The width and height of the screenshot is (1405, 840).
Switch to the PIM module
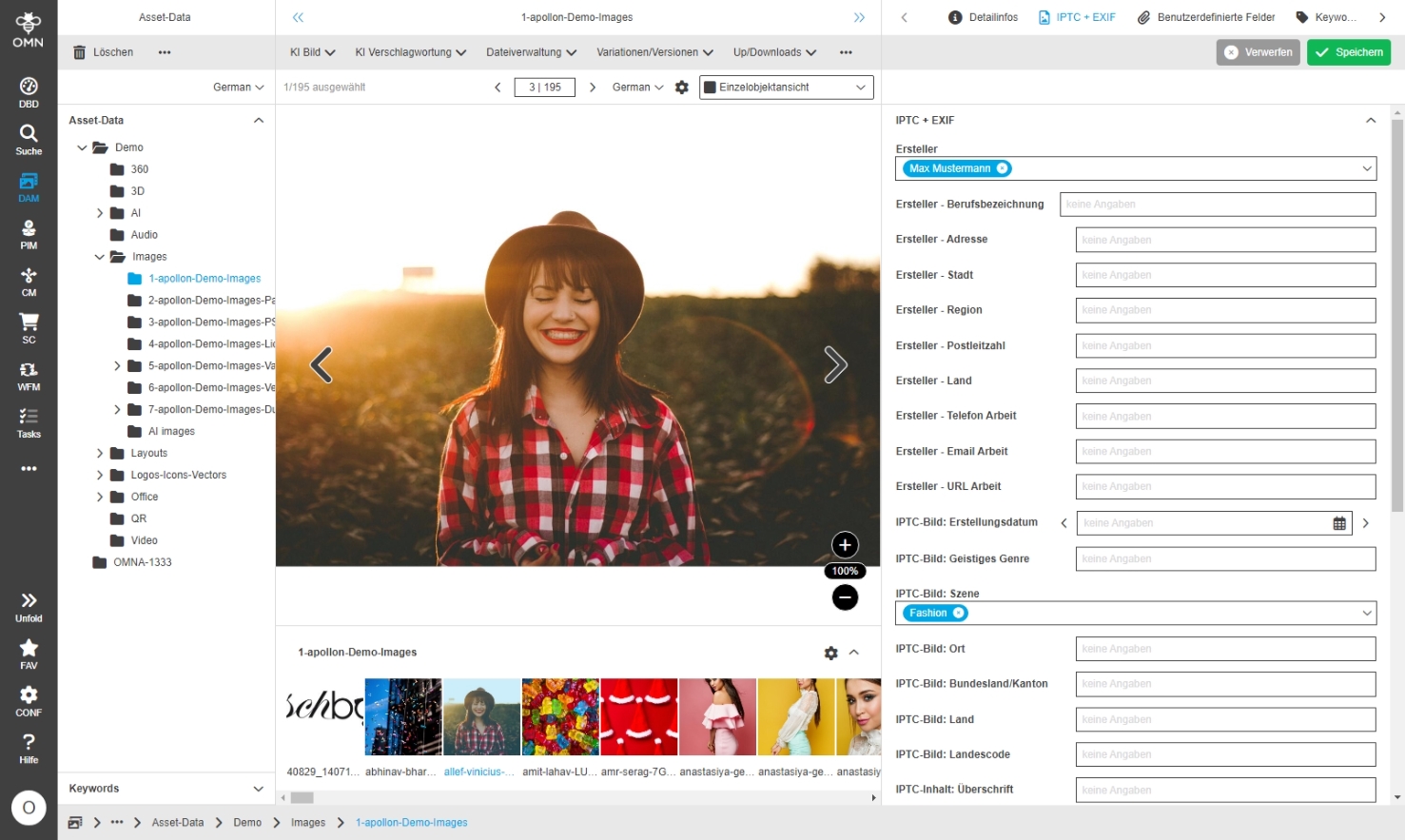tap(29, 233)
